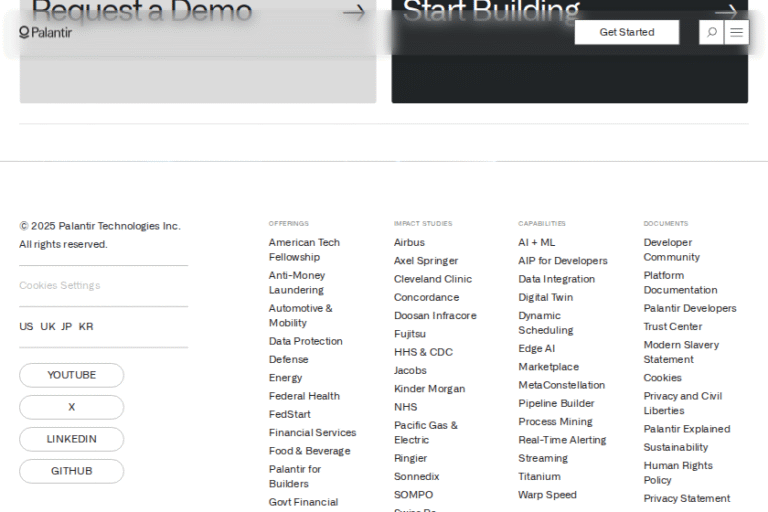Open the search magnifier icon
The image size is (768, 512).
tap(711, 32)
